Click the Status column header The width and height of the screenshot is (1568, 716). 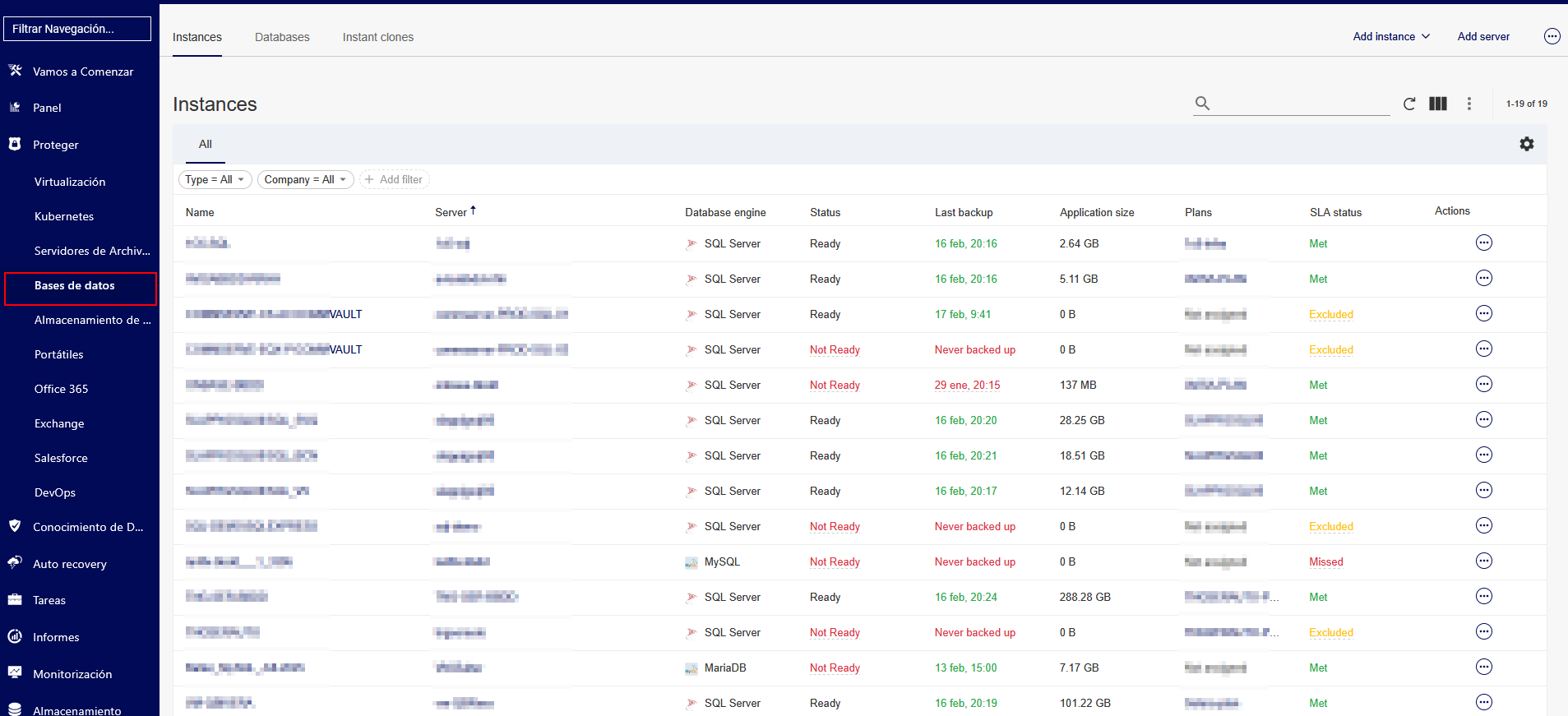point(825,212)
